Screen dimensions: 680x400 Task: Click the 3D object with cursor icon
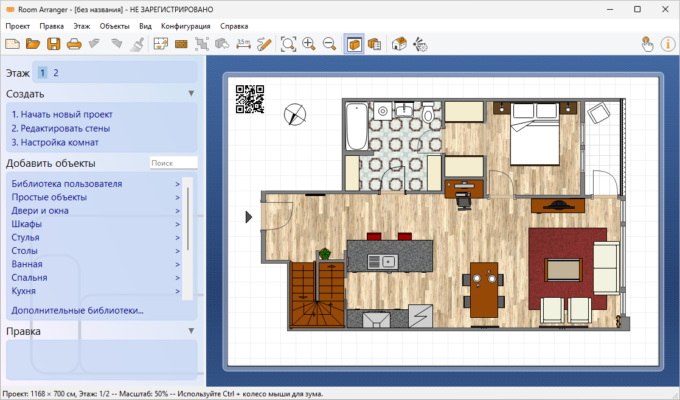(x=222, y=44)
